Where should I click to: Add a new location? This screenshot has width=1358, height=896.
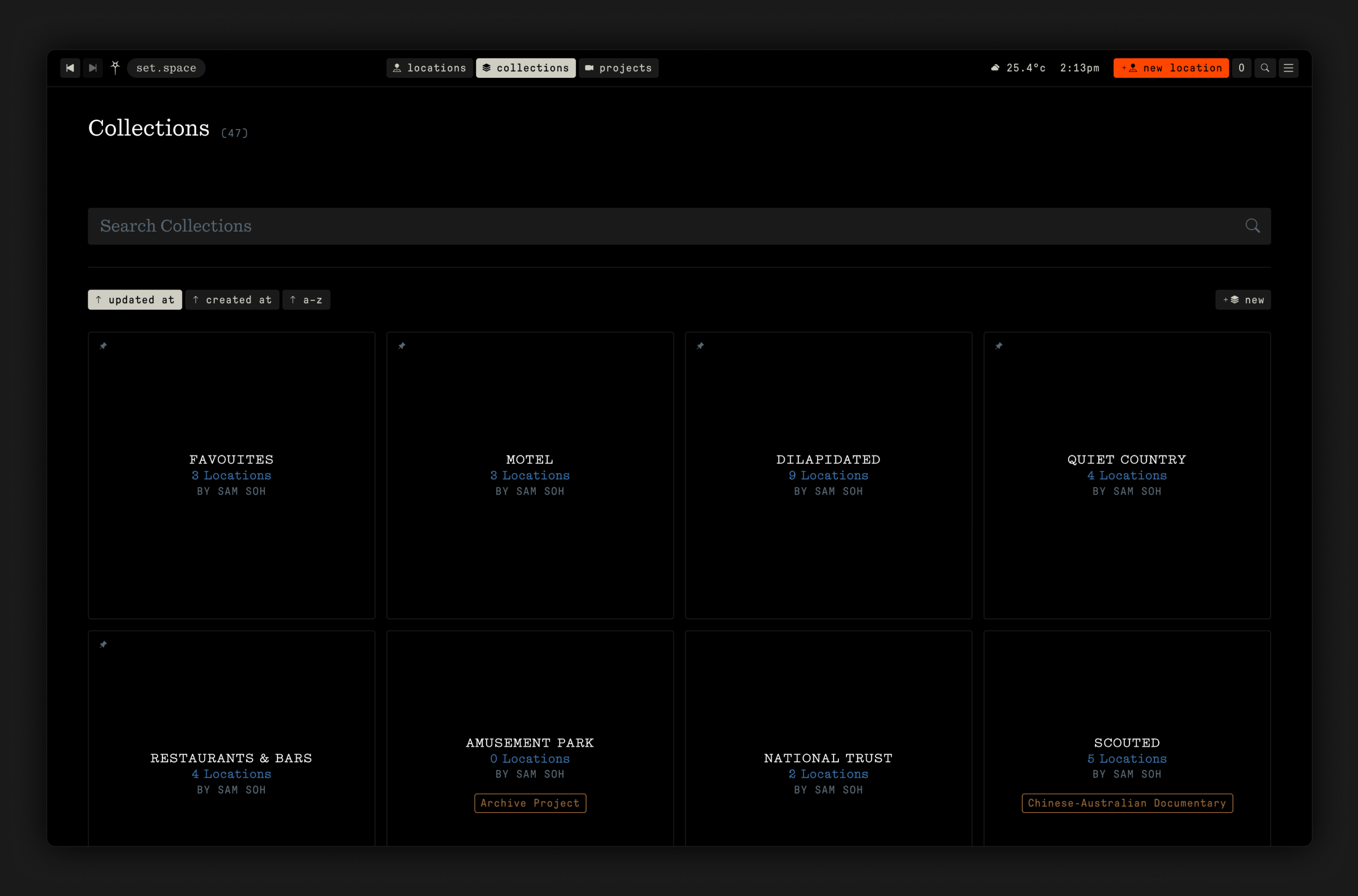1171,68
